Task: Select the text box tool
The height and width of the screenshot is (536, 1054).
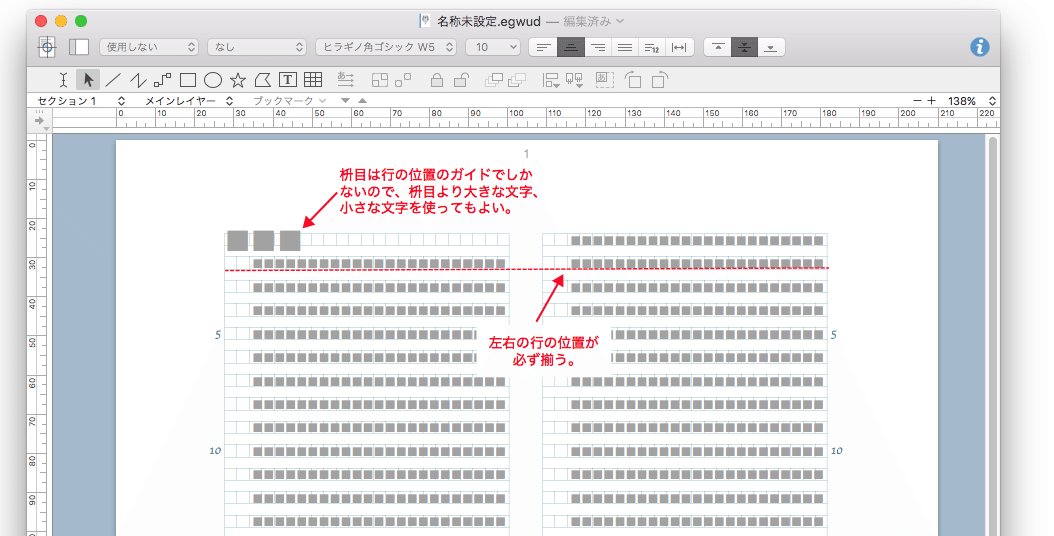Action: point(288,80)
